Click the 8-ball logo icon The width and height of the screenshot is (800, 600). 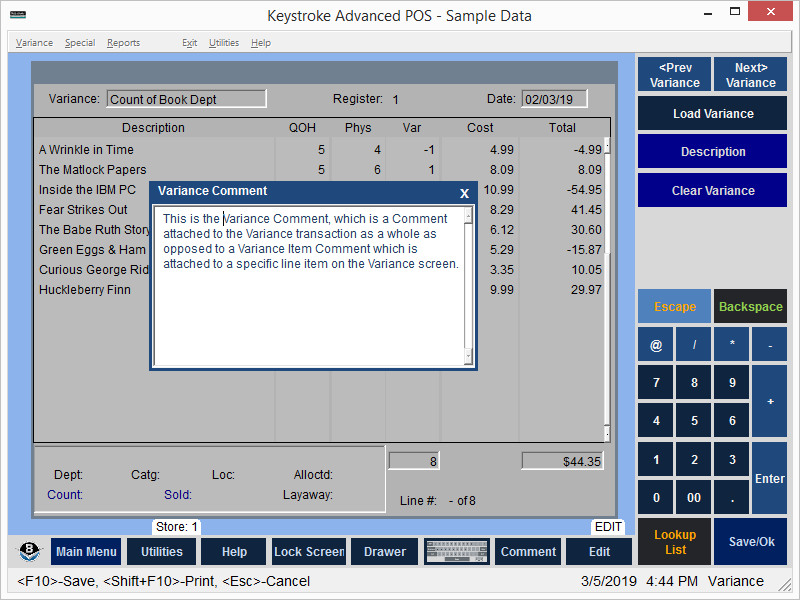31,552
